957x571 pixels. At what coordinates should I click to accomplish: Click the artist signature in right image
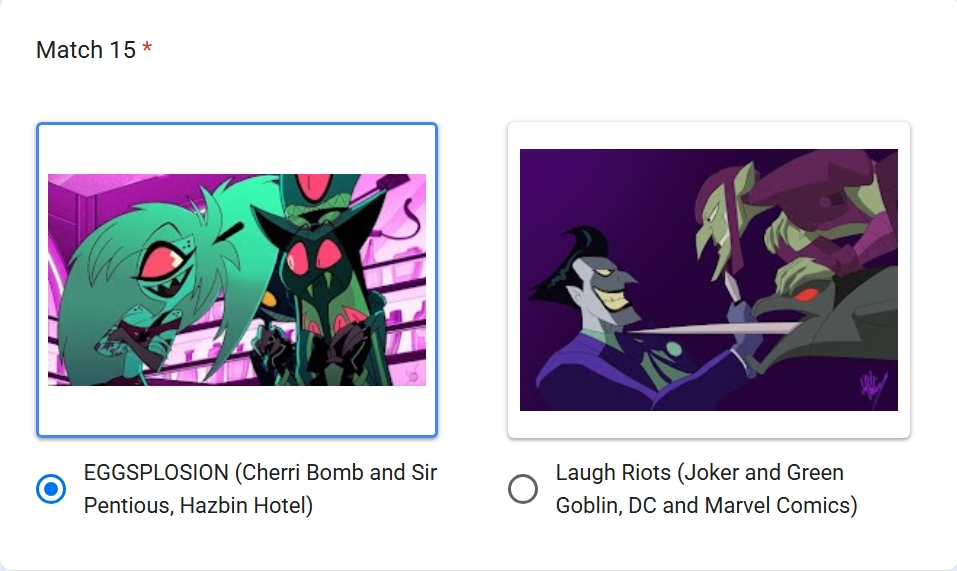tap(869, 387)
